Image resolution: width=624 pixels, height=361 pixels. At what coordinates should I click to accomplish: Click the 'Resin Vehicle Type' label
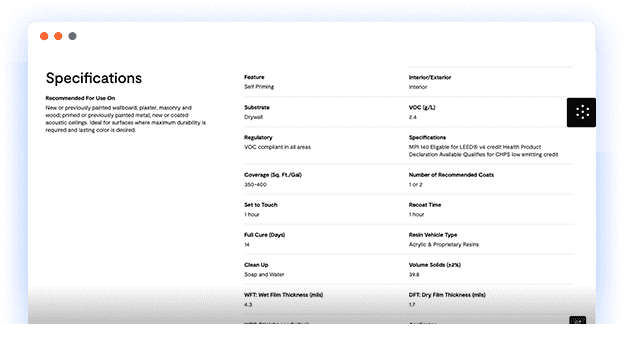[x=433, y=235]
